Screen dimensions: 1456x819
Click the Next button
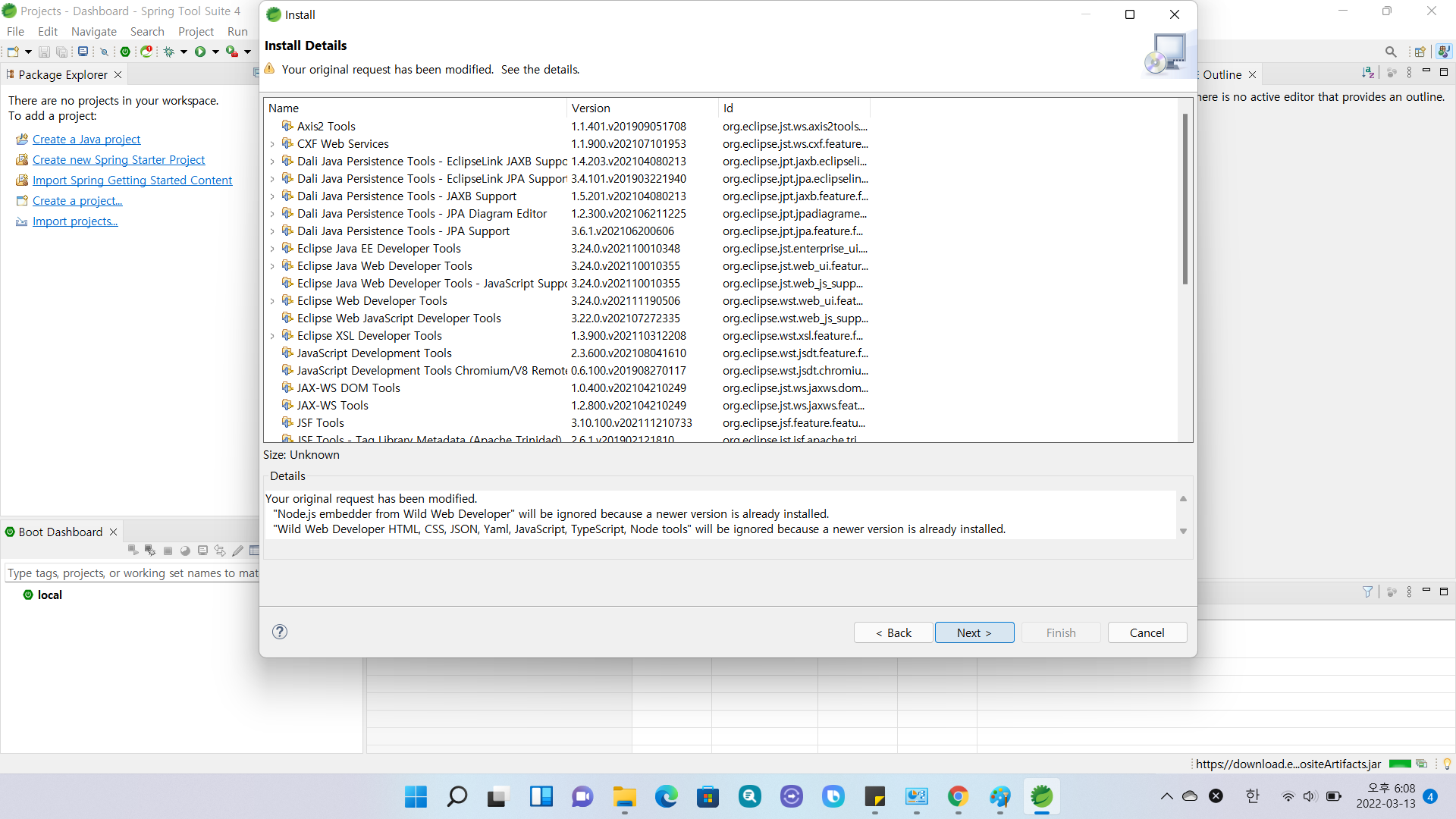[974, 632]
